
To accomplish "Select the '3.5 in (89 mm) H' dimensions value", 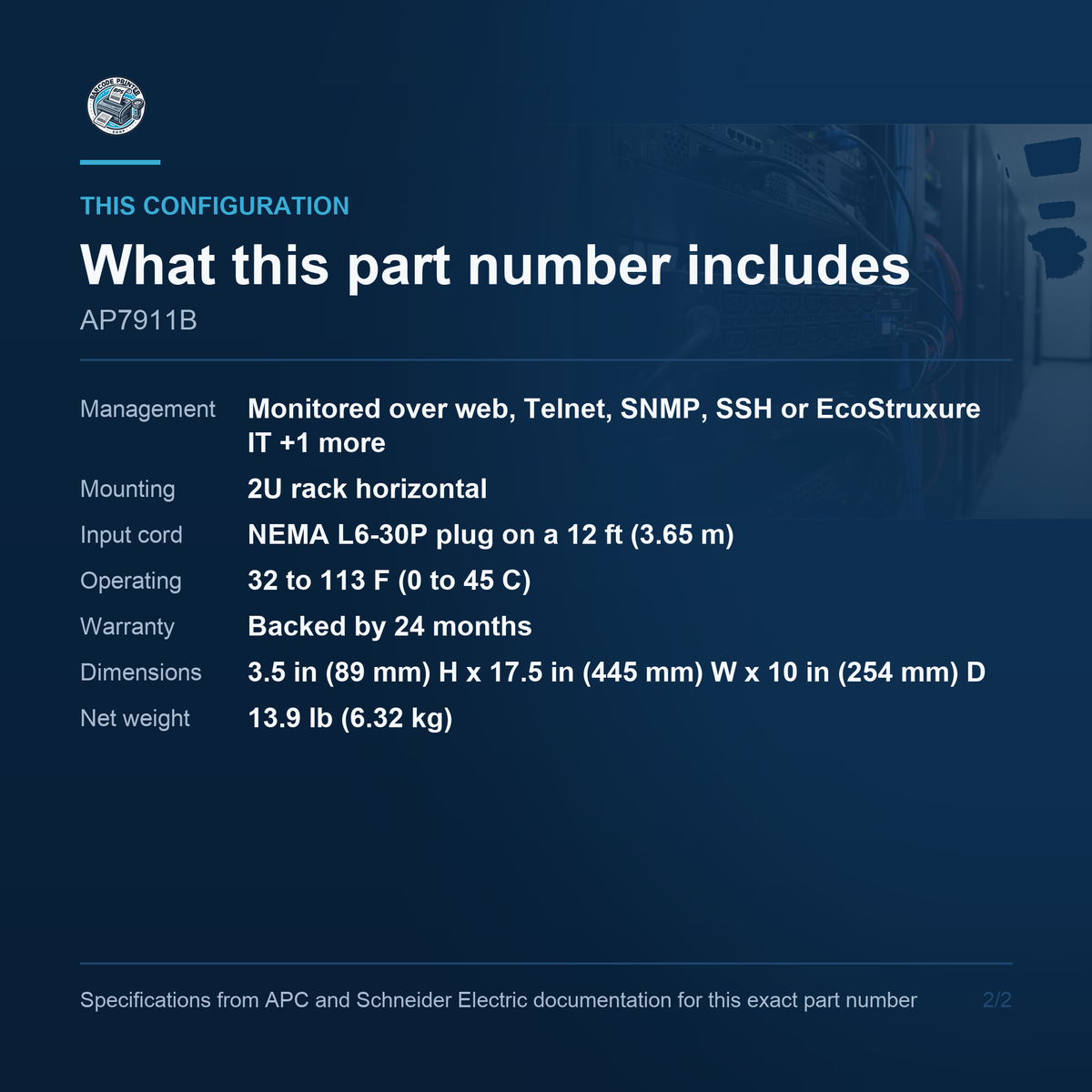I will (x=617, y=672).
